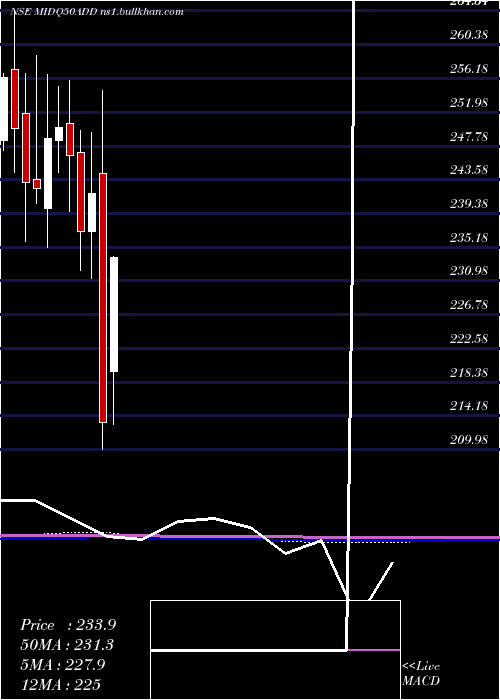The height and width of the screenshot is (700, 500).
Task: Select the 209.98 price axis label
Action: coord(469,440)
